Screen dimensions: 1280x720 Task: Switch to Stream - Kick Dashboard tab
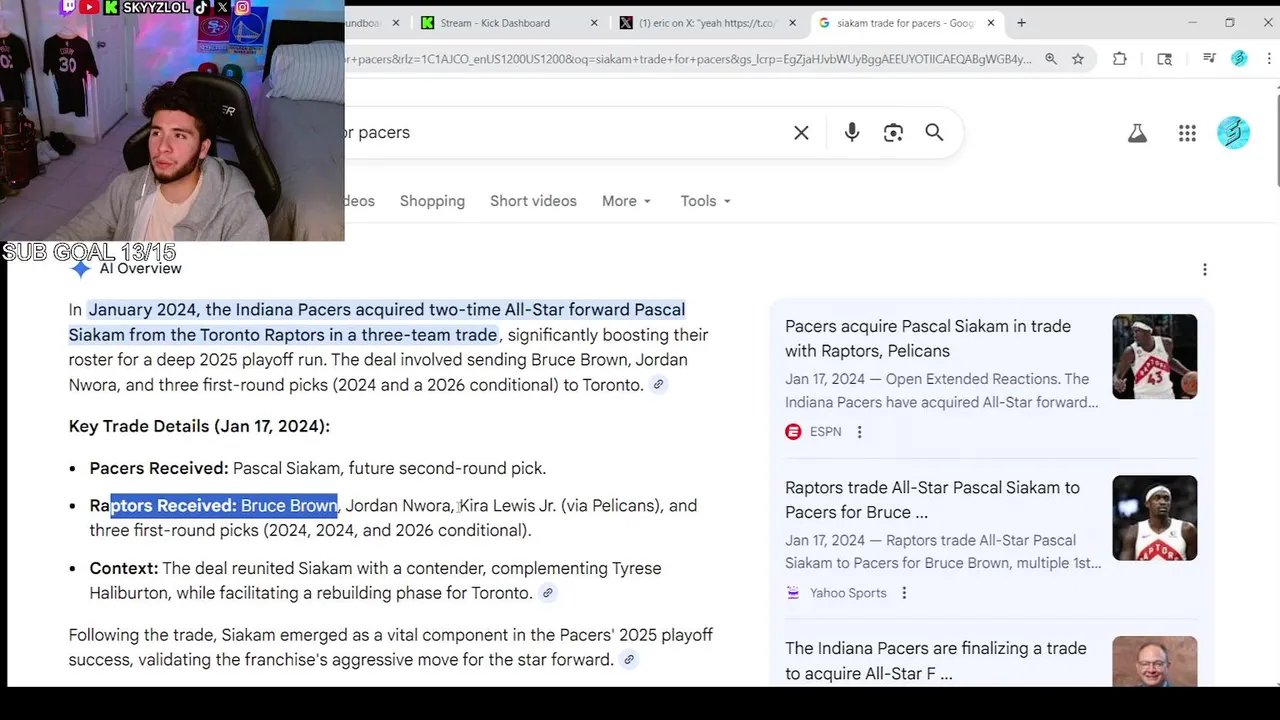[x=509, y=23]
